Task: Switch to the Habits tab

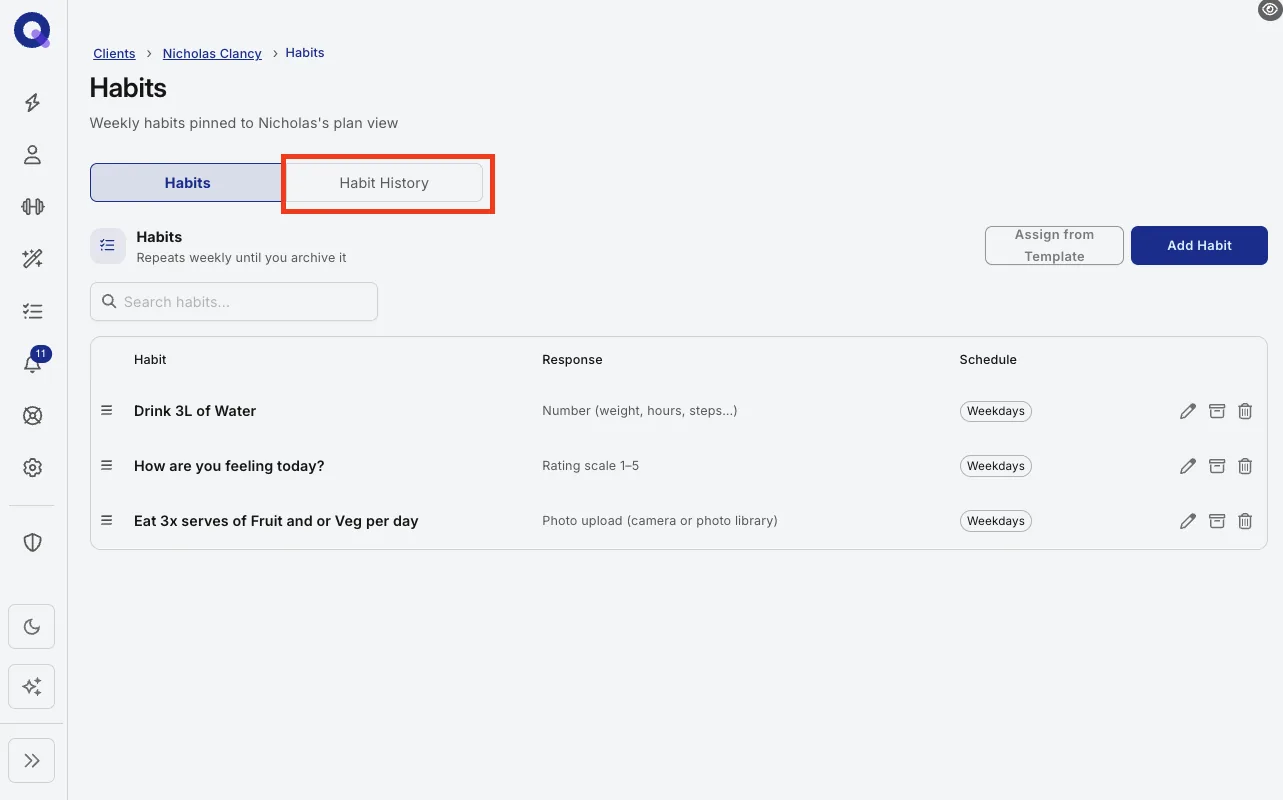Action: [187, 183]
